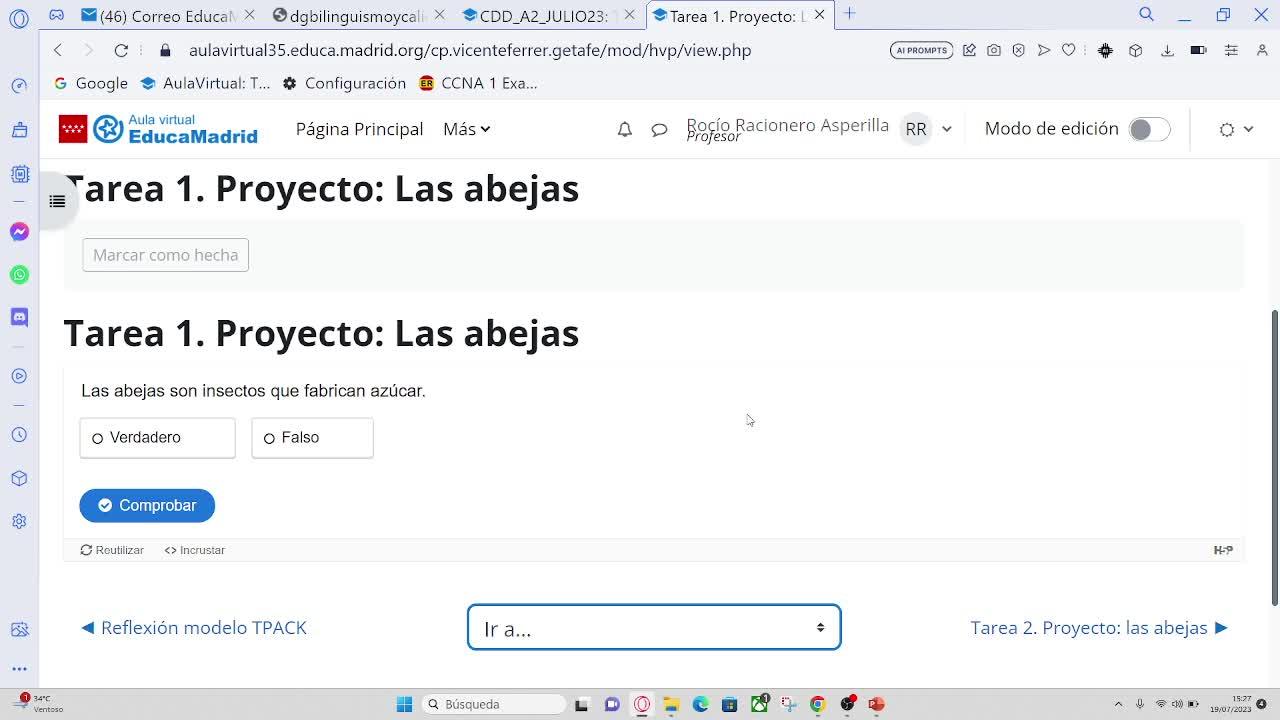Toggle the Modo de edición switch
This screenshot has width=1280, height=720.
pos(1149,129)
